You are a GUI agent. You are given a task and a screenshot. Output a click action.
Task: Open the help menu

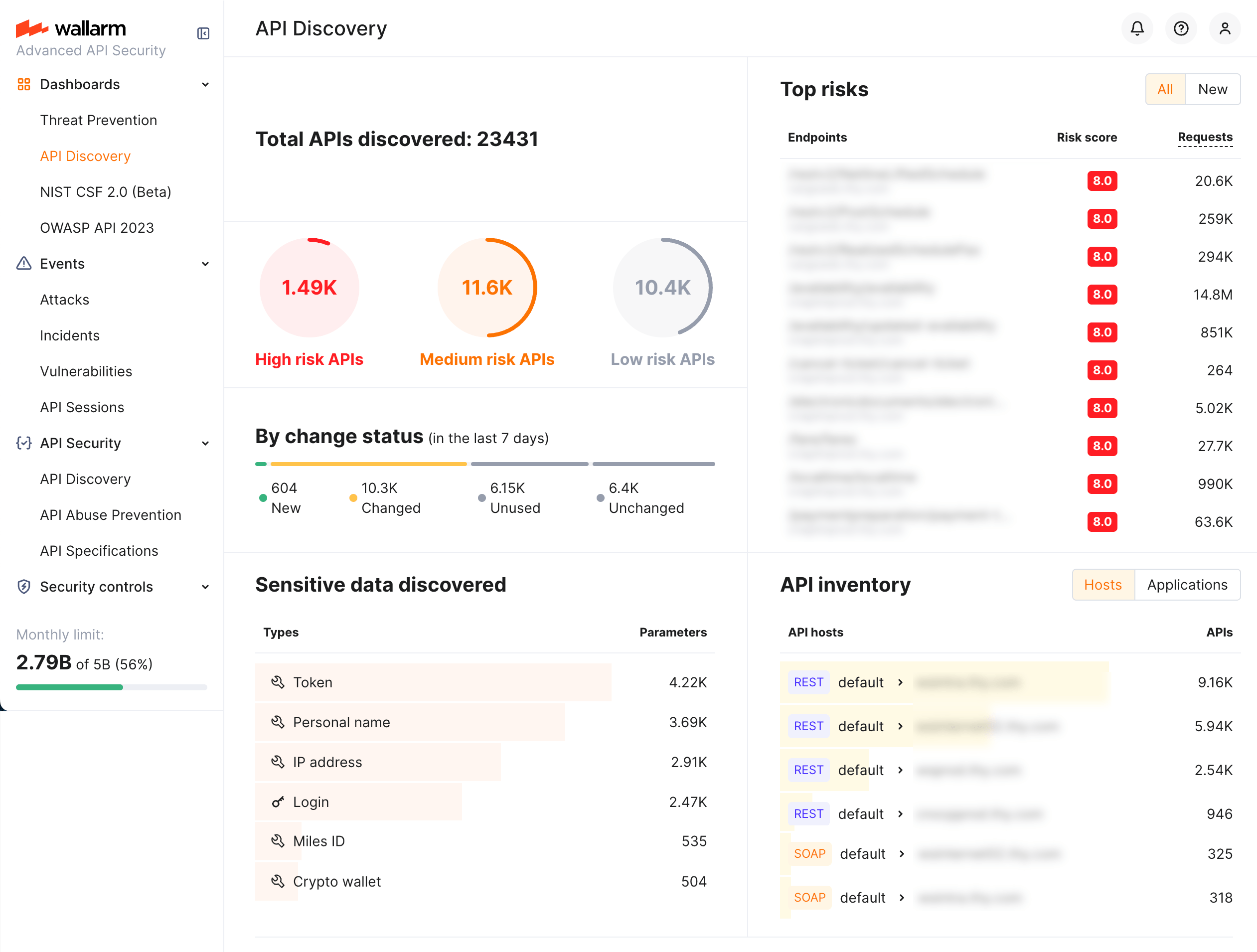click(1181, 28)
